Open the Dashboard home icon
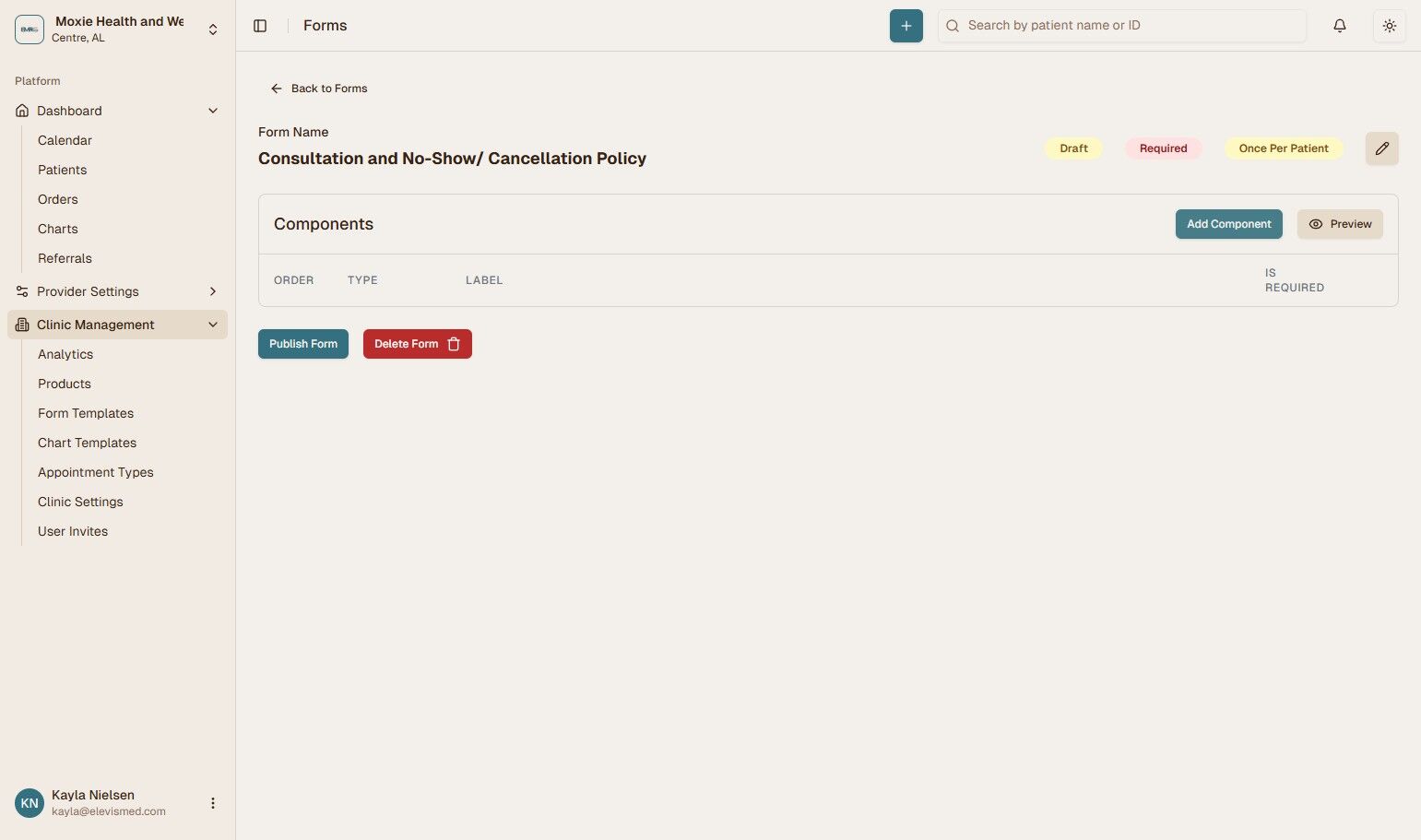Viewport: 1421px width, 840px height. pos(20,110)
